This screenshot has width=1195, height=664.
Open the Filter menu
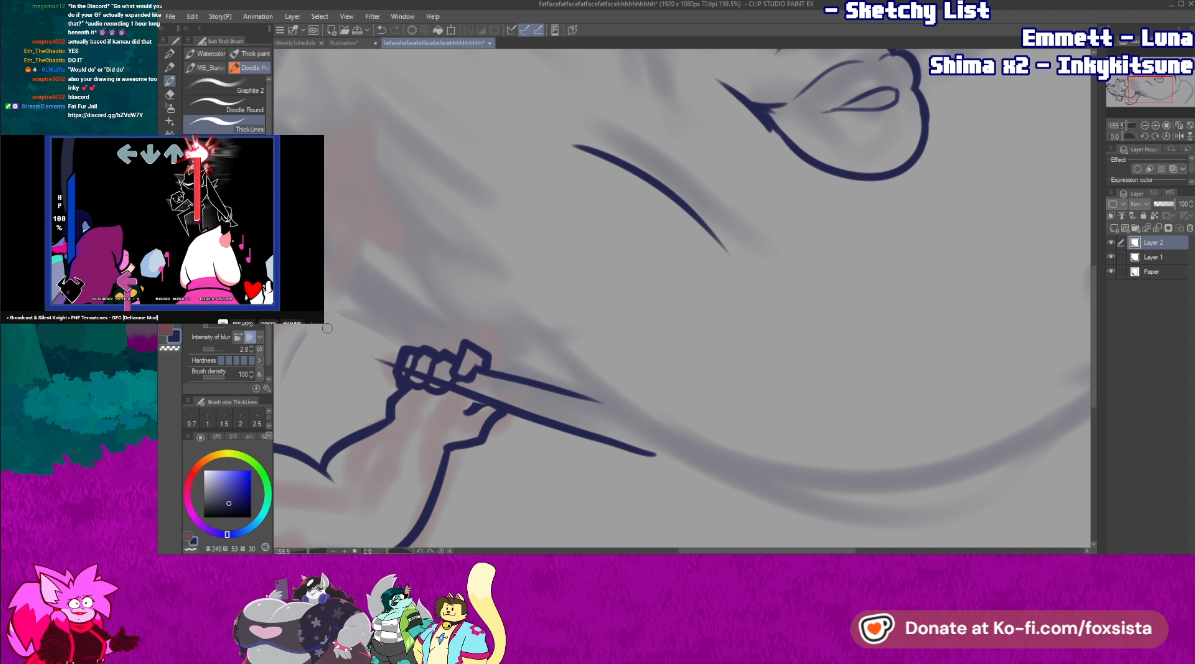(x=372, y=17)
